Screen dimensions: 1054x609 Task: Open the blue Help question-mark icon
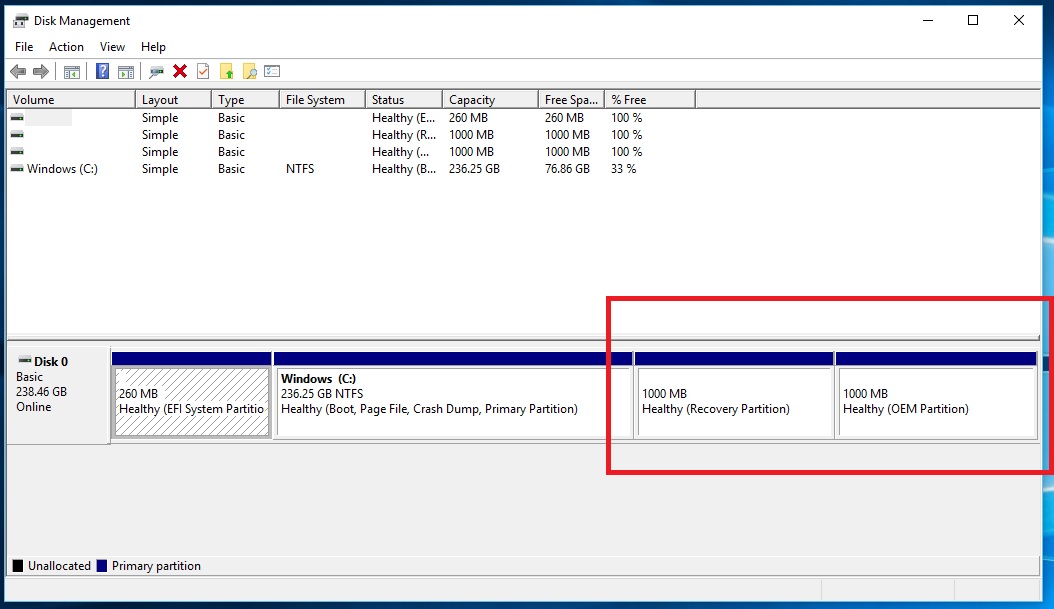click(x=102, y=71)
